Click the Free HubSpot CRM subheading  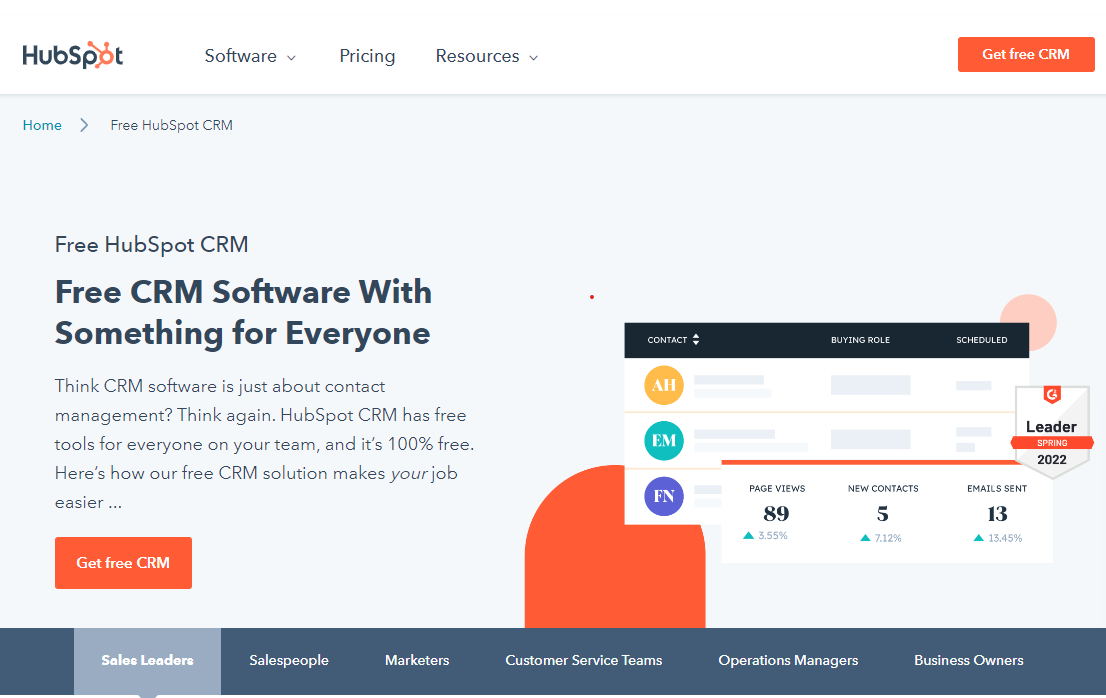pos(152,245)
